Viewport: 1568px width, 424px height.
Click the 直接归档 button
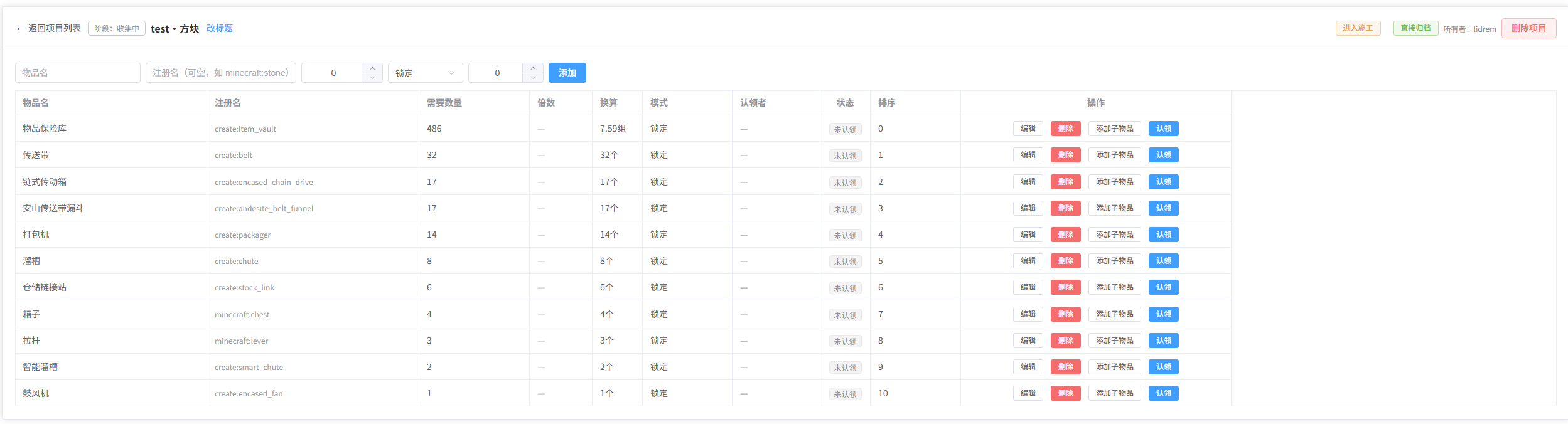point(1415,28)
